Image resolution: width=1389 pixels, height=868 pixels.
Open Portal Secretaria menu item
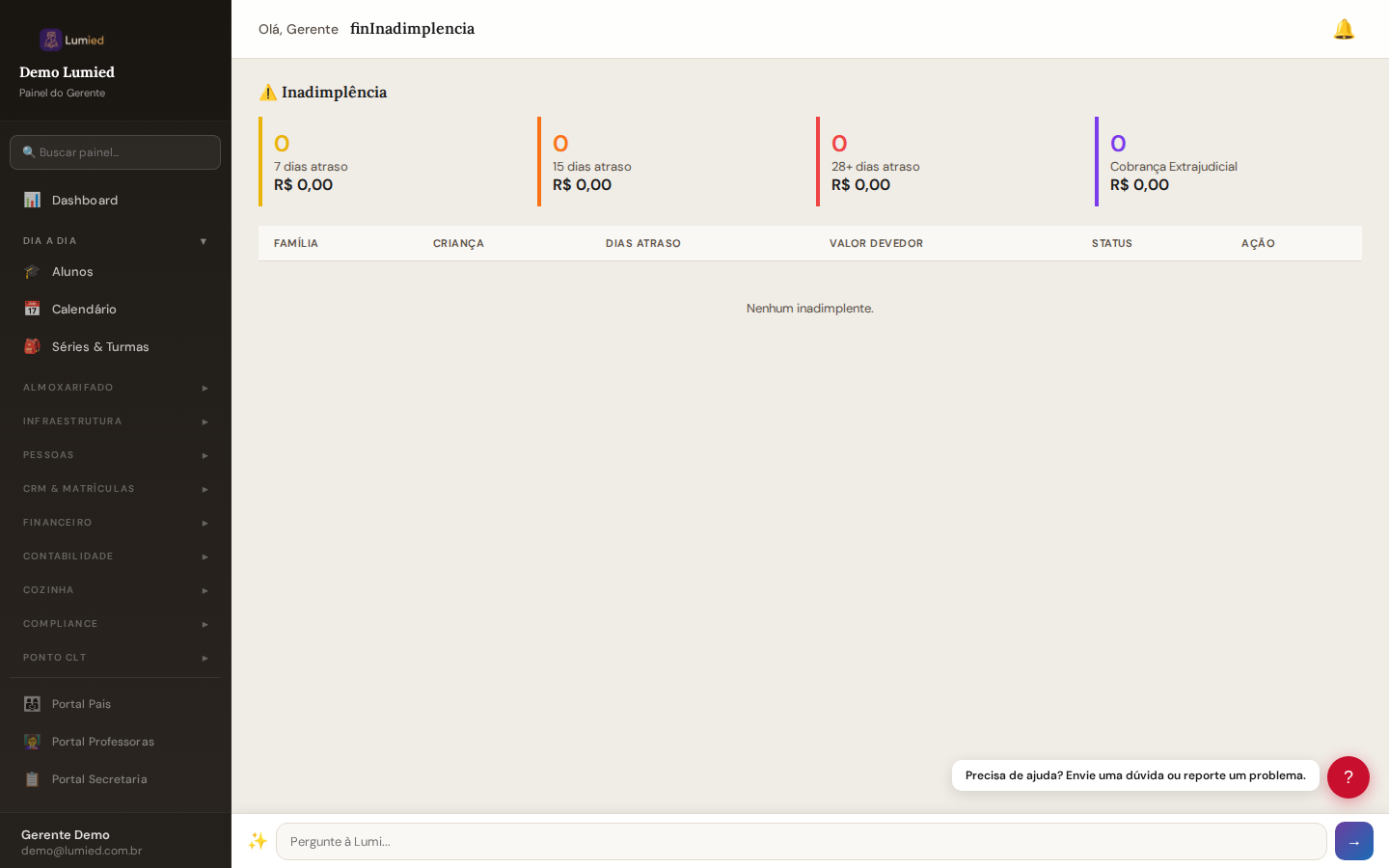[x=99, y=779]
